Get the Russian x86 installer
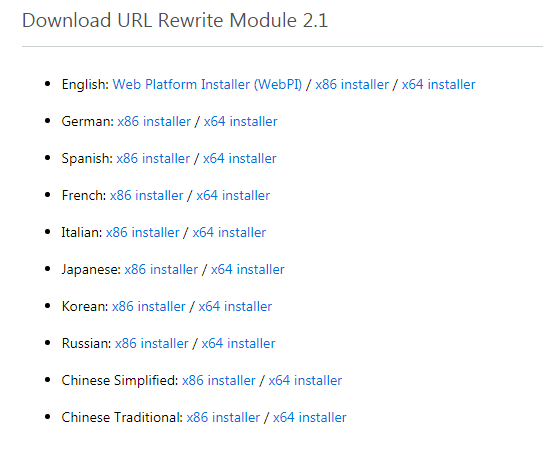 tap(152, 344)
